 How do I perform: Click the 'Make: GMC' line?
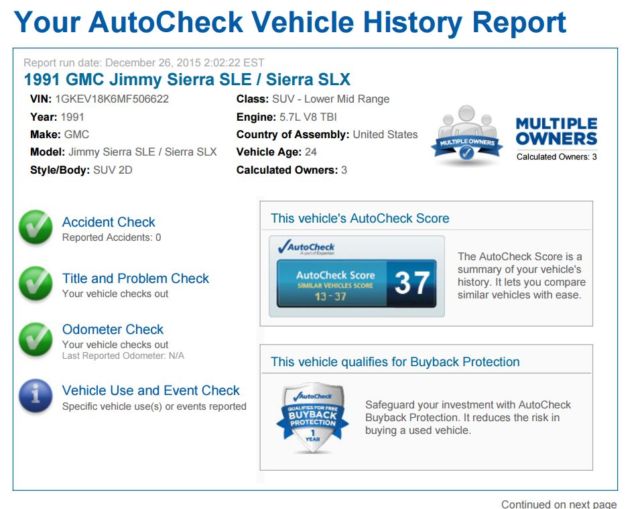pyautogui.click(x=60, y=135)
